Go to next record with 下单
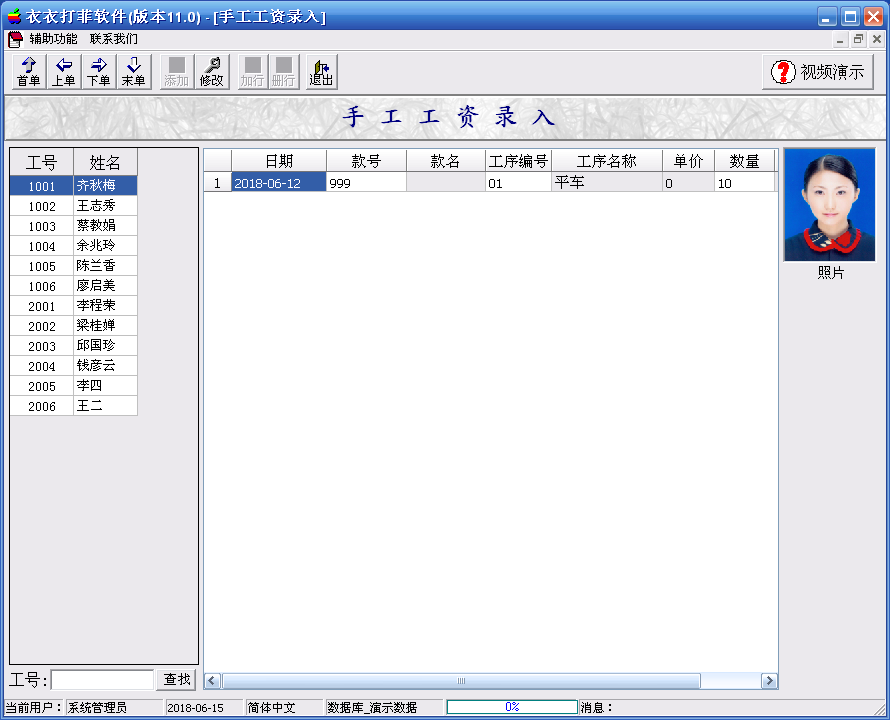Screen dimensions: 890x720 [x=99, y=72]
